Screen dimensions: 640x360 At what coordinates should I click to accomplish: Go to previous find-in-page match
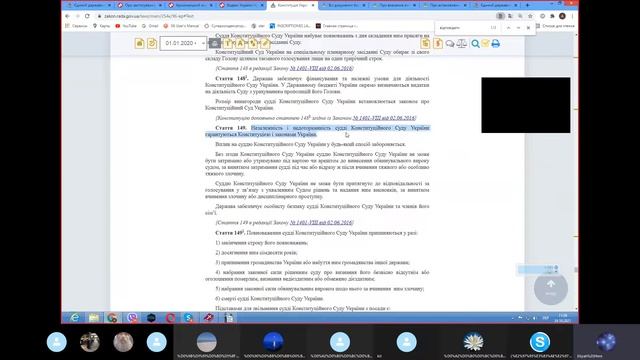click(509, 28)
